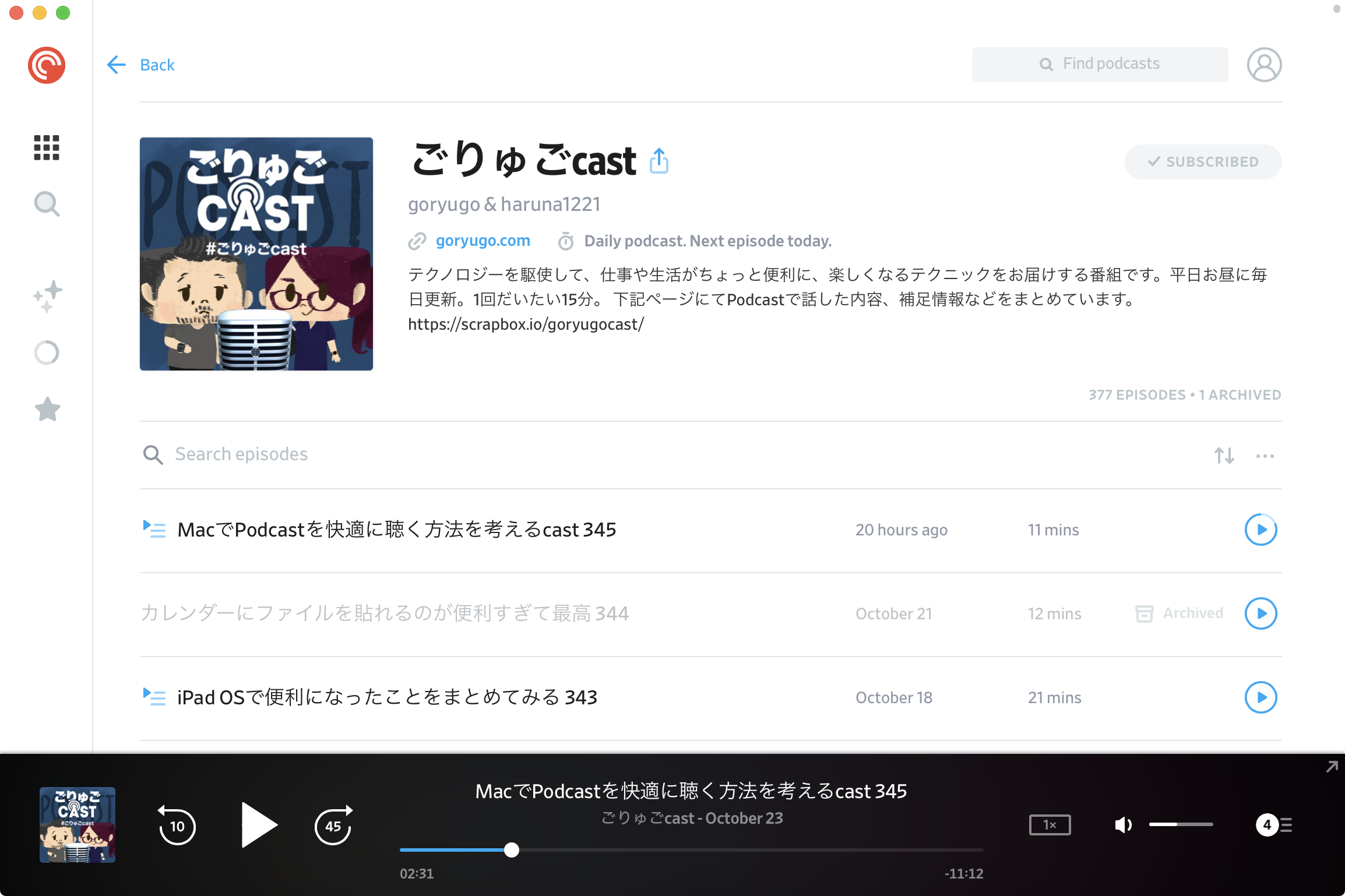1345x896 pixels.
Task: Mute audio with the speaker icon
Action: click(x=1122, y=825)
